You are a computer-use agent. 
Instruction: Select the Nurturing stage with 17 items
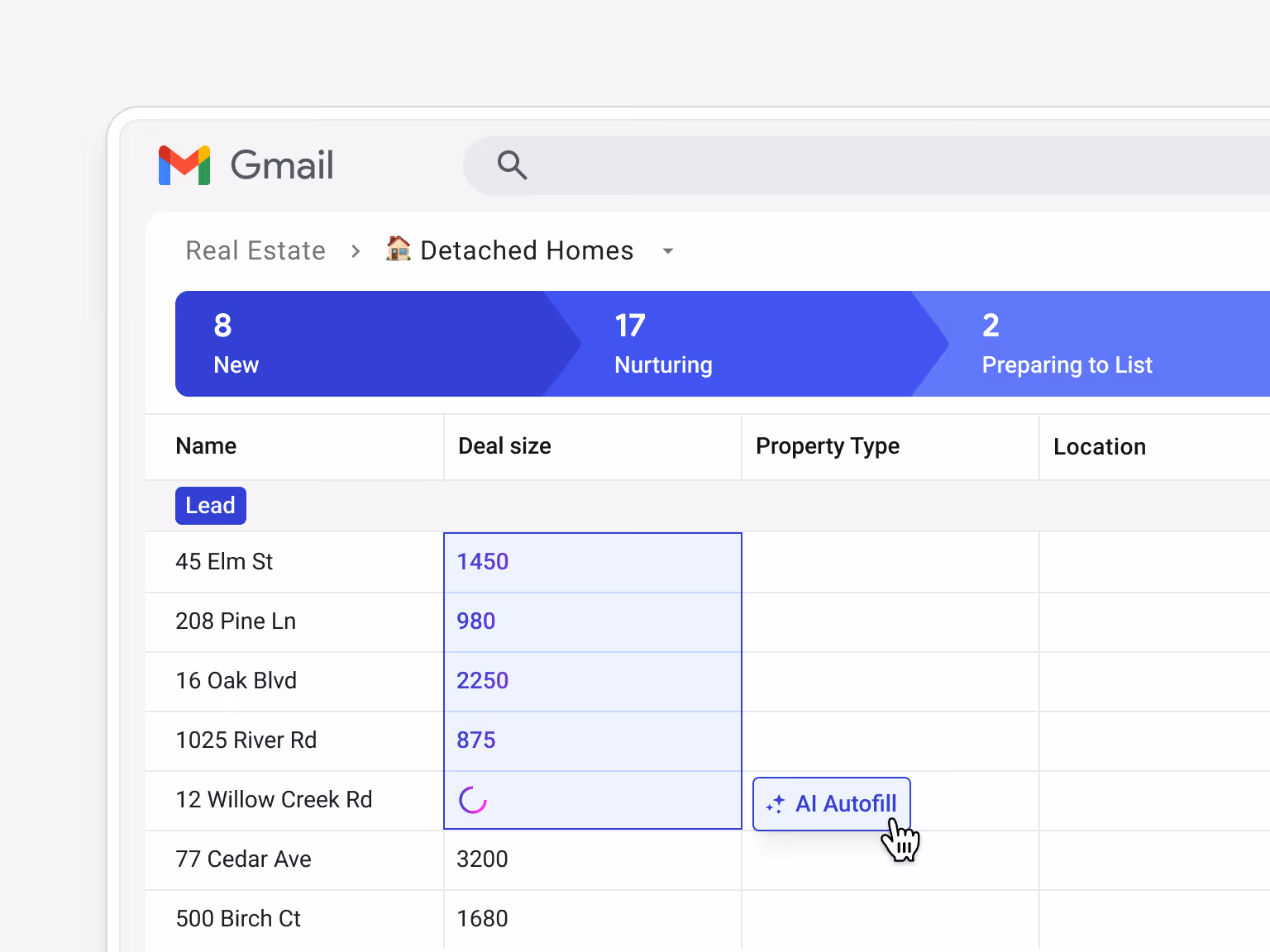(744, 344)
